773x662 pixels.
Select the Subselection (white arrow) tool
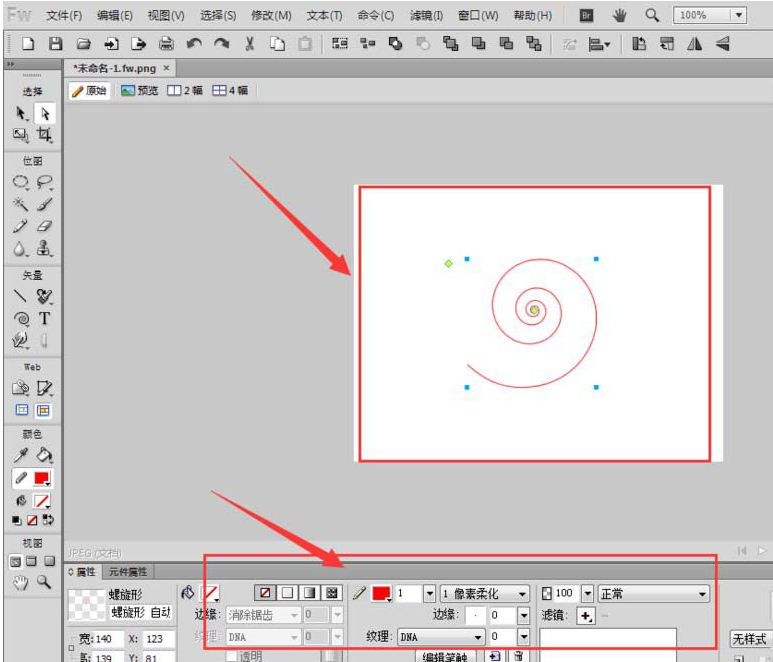tap(44, 114)
